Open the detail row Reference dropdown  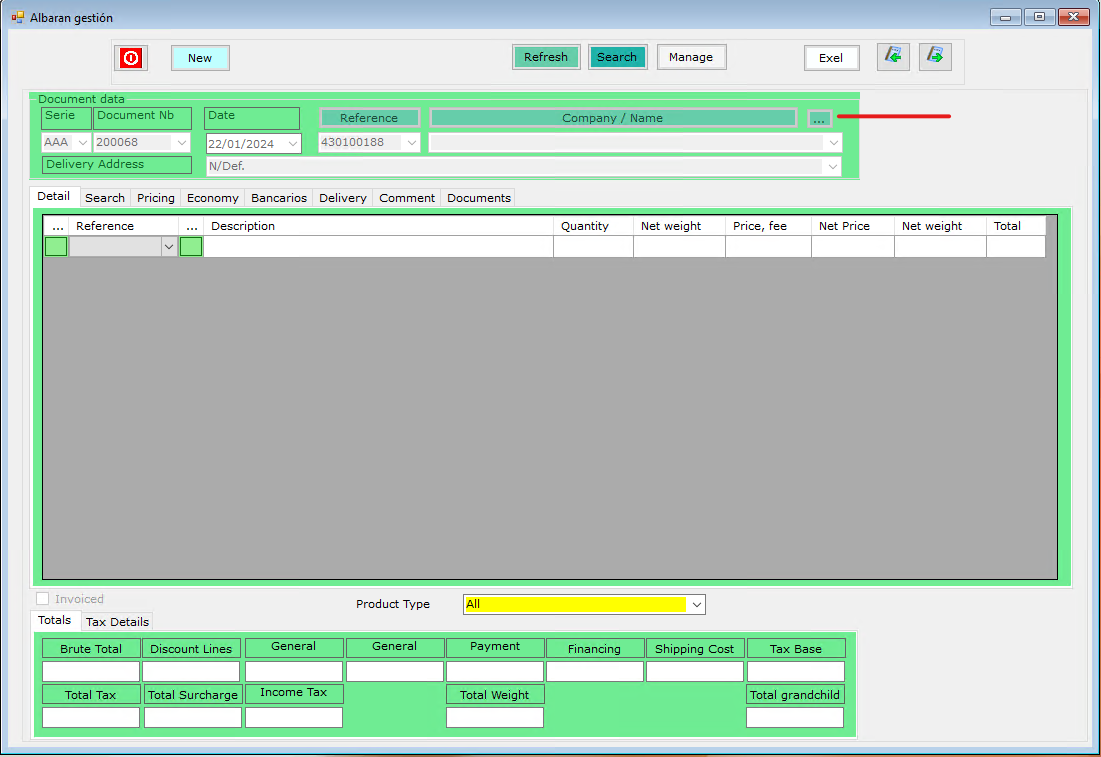coord(169,246)
